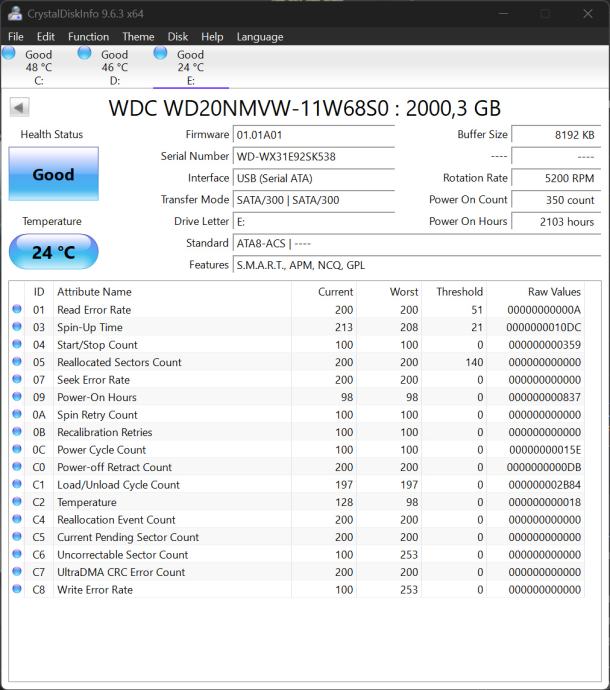Click the Threshold column header
The height and width of the screenshot is (690, 610).
[454, 292]
